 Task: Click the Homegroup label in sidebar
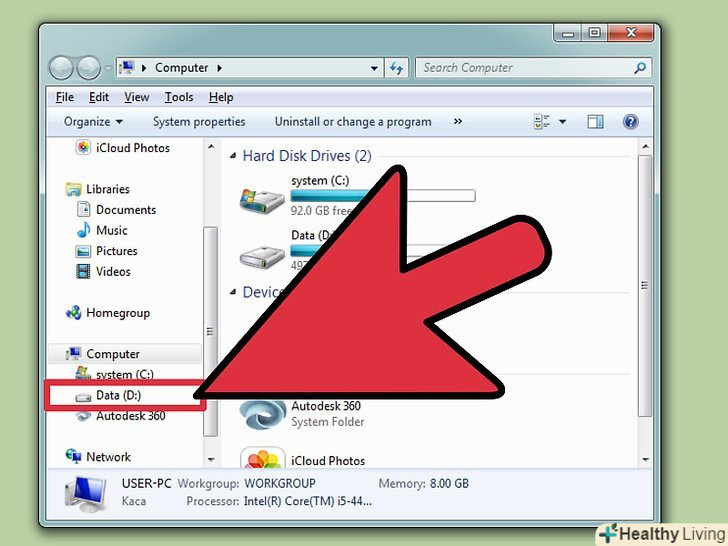tap(118, 313)
